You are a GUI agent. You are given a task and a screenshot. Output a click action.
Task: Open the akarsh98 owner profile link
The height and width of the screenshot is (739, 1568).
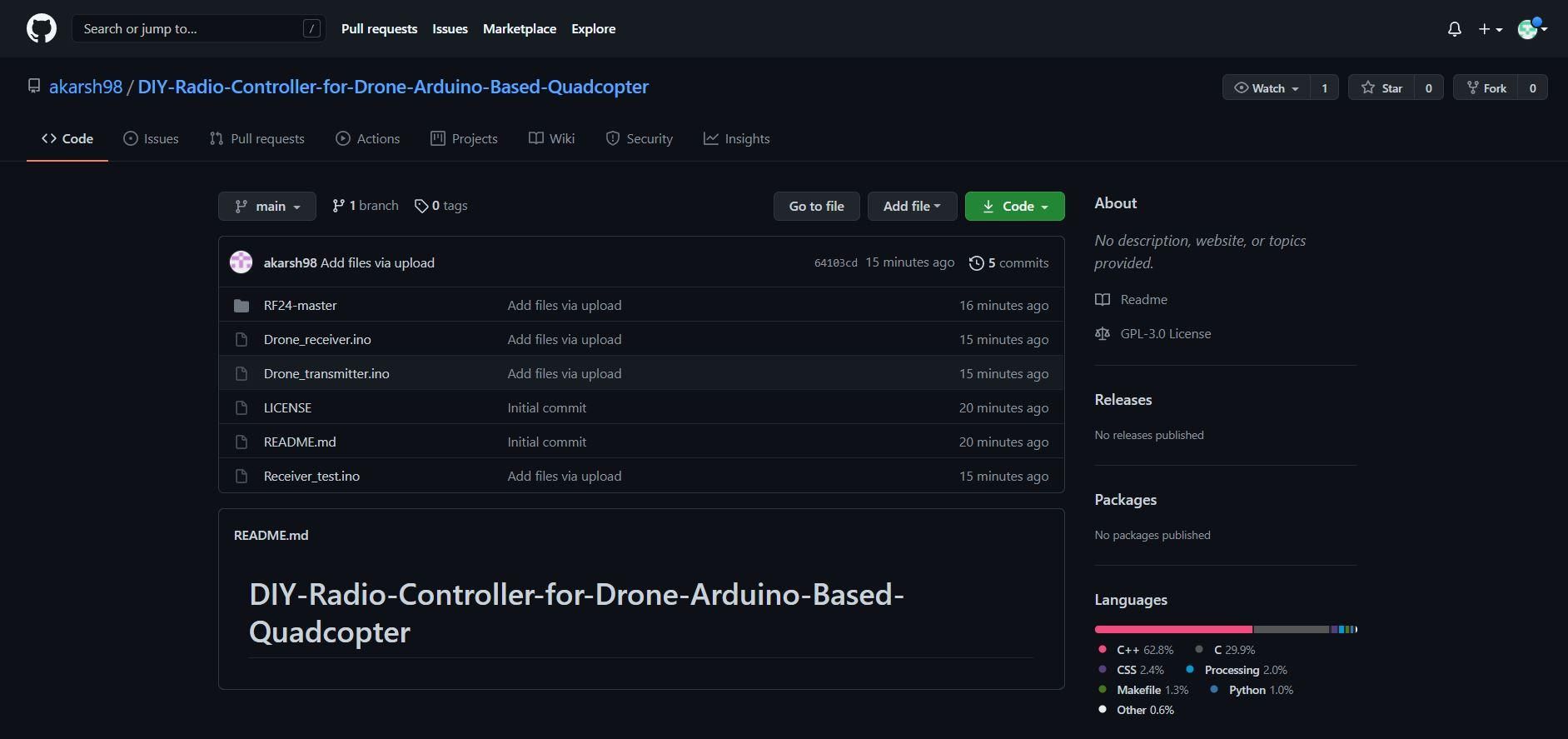[86, 87]
